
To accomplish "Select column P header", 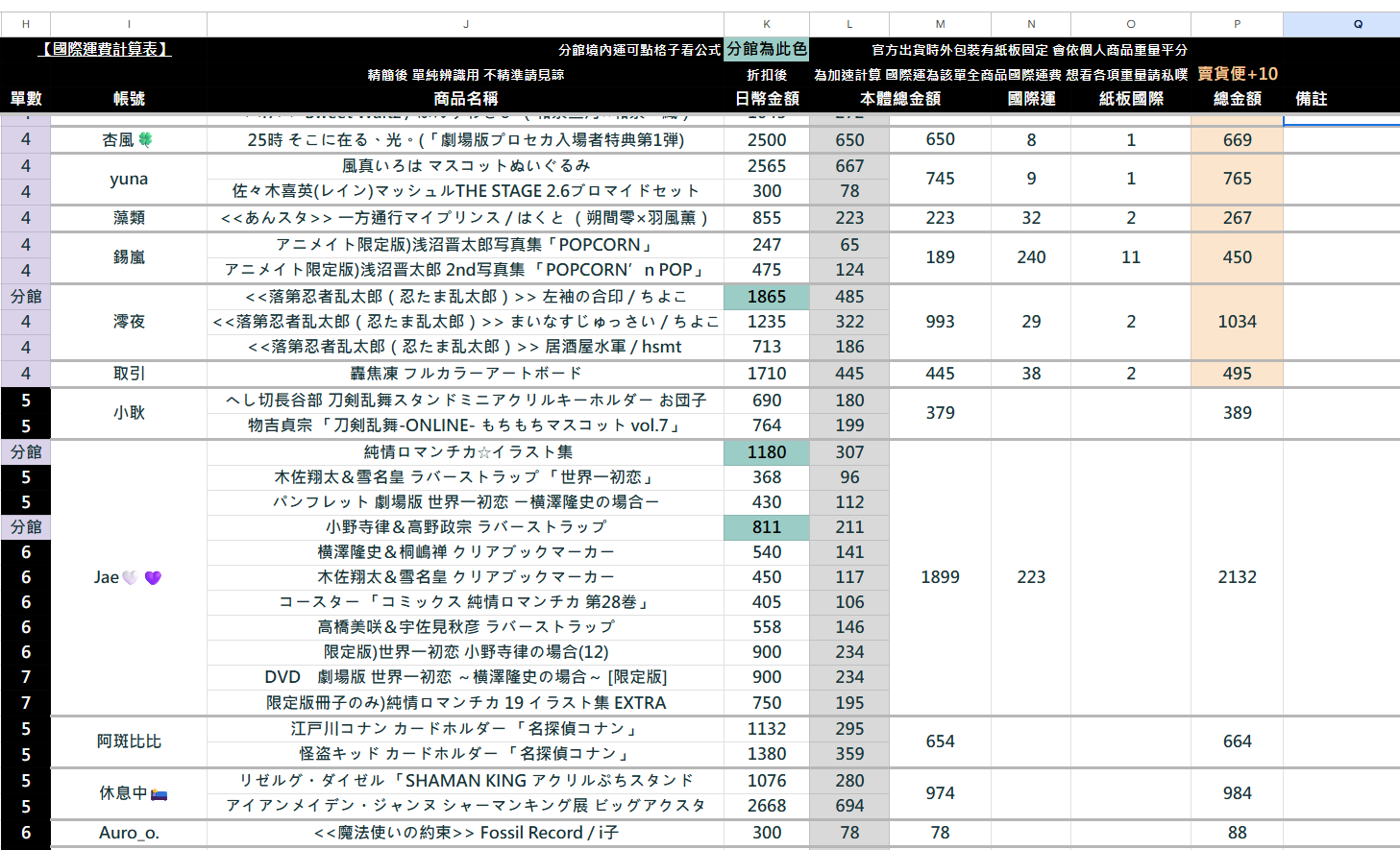I will pos(1237,24).
